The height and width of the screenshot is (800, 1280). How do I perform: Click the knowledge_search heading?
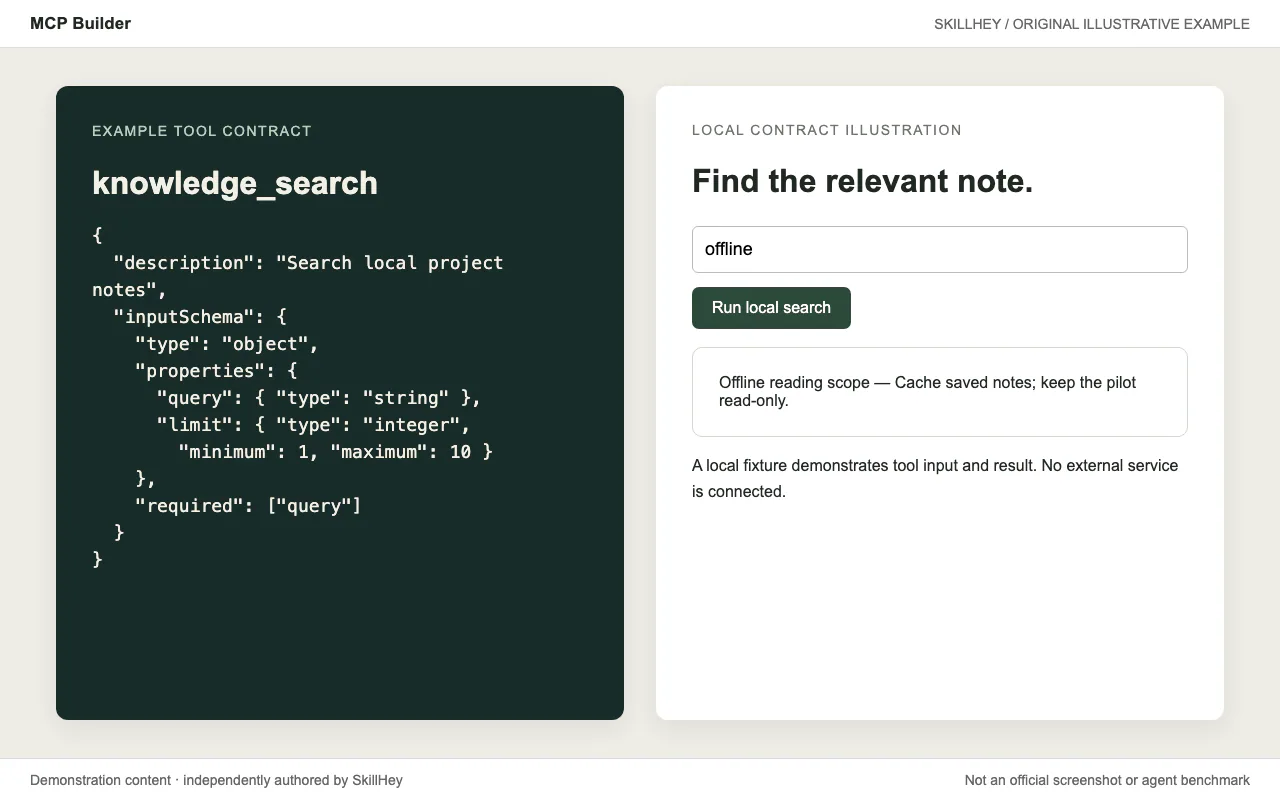(x=235, y=183)
